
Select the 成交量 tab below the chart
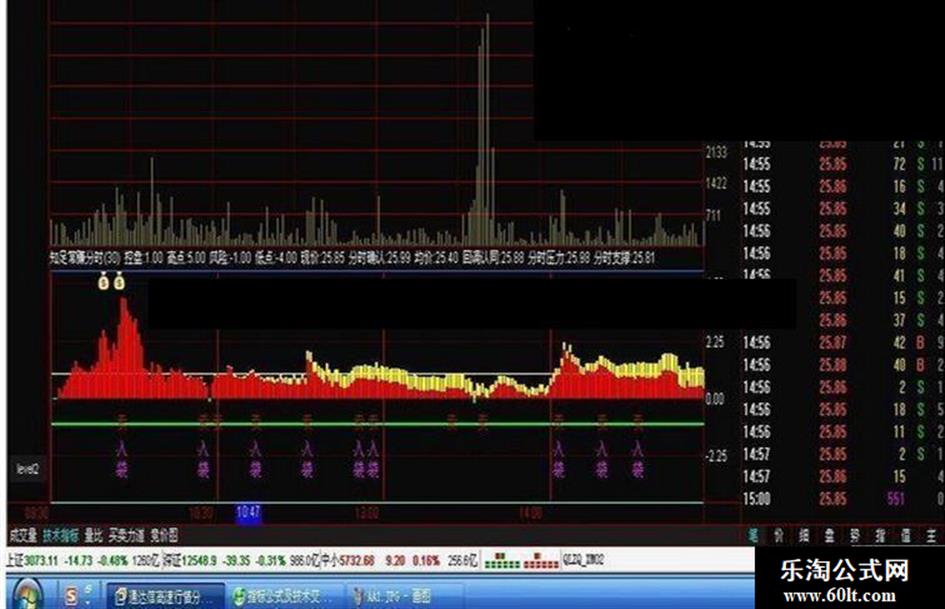click(24, 535)
